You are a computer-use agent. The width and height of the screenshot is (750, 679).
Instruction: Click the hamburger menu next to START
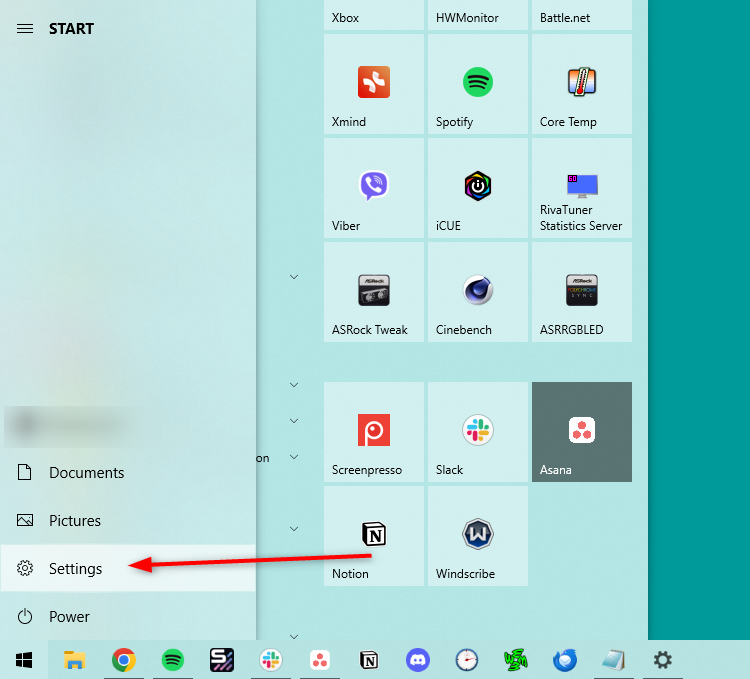coord(25,29)
